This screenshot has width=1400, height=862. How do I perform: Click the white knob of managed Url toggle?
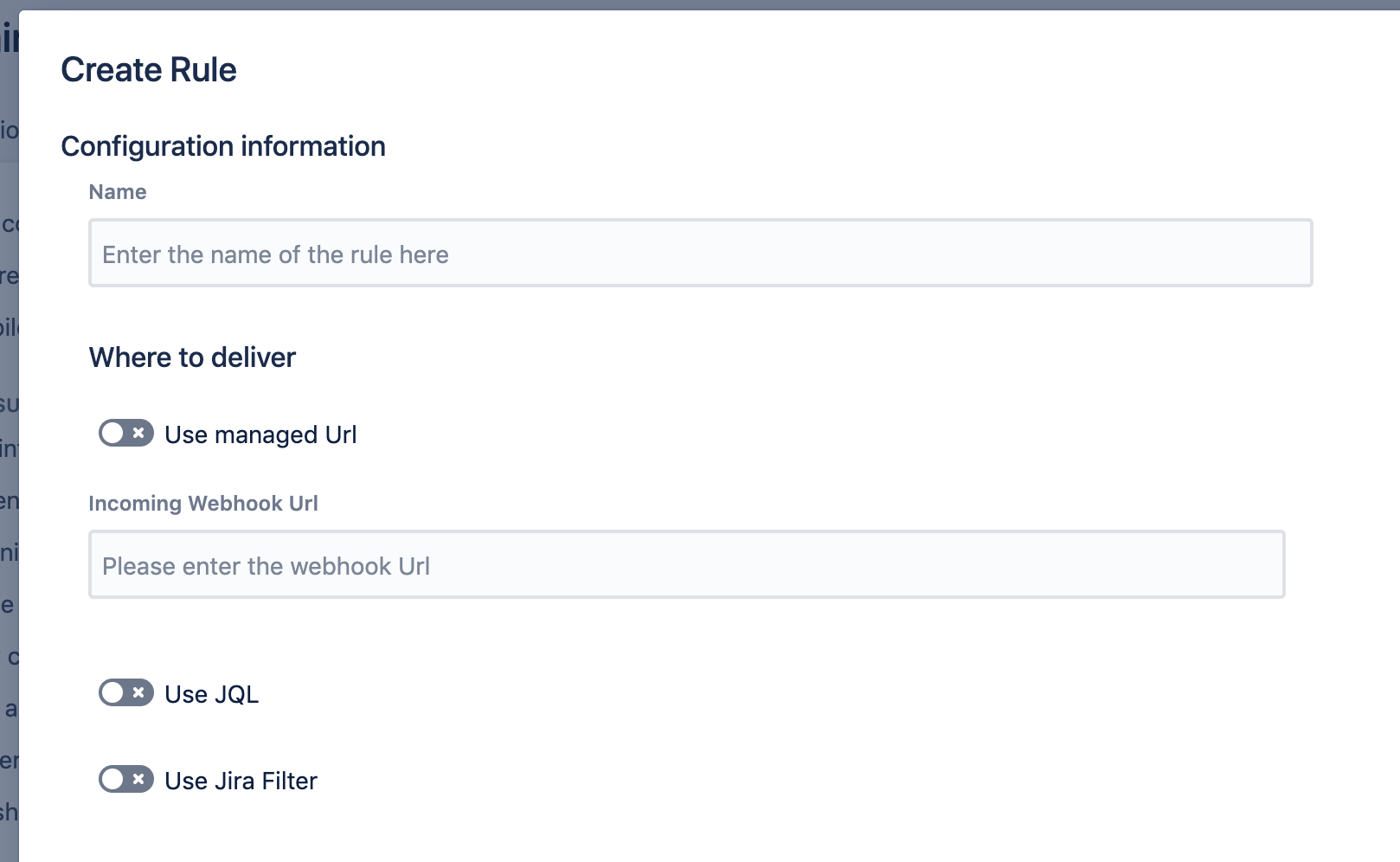click(x=112, y=433)
